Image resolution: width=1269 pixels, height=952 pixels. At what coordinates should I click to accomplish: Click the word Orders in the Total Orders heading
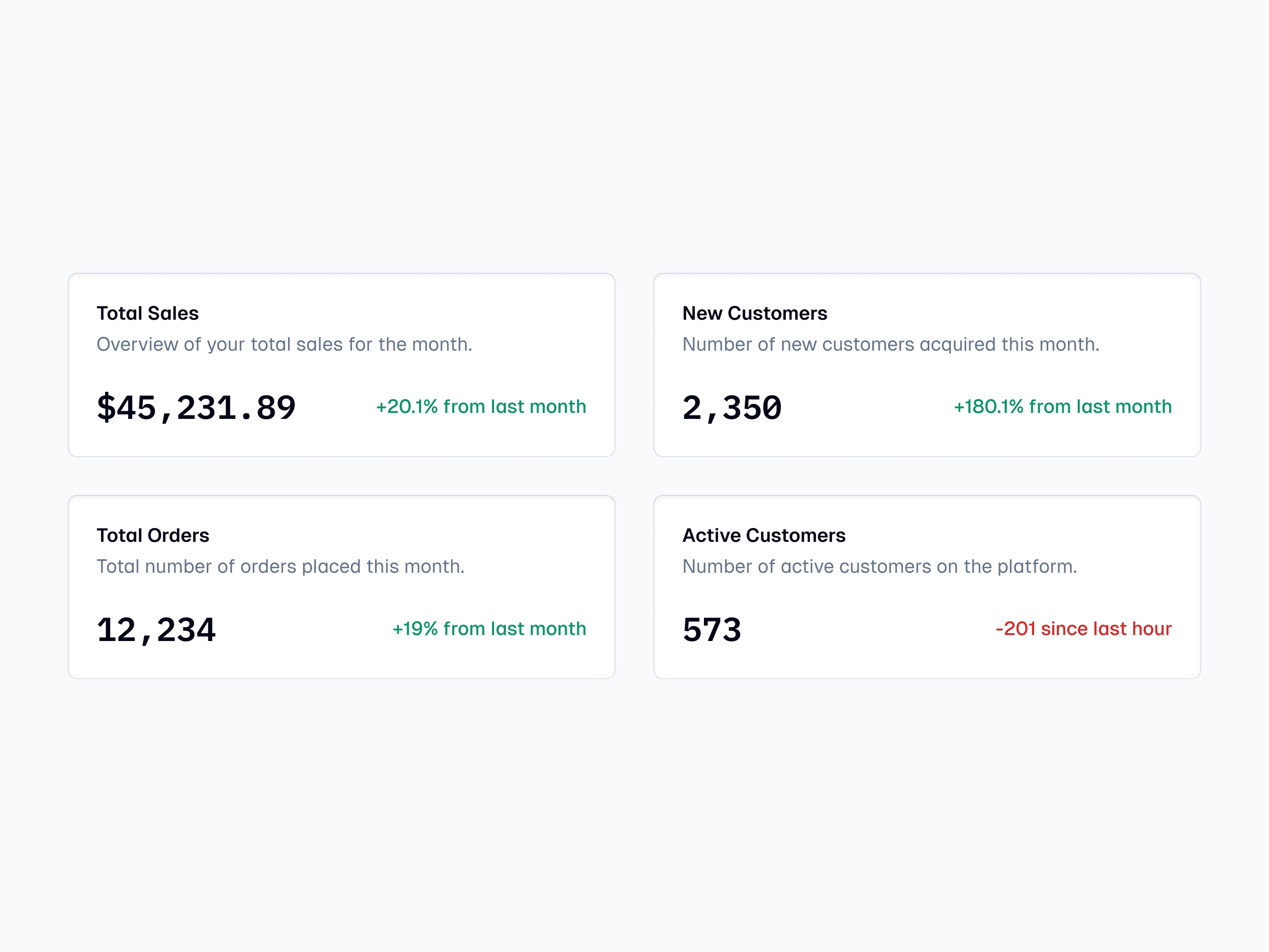[179, 535]
